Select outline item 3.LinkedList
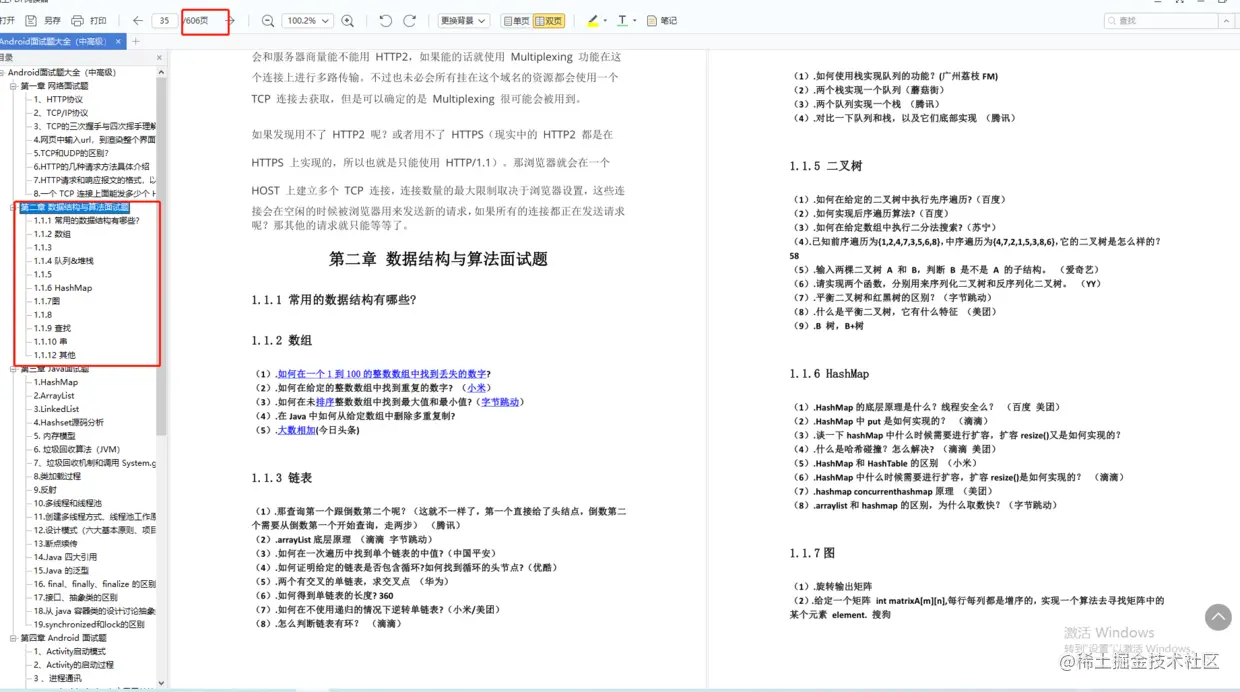 (x=56, y=409)
